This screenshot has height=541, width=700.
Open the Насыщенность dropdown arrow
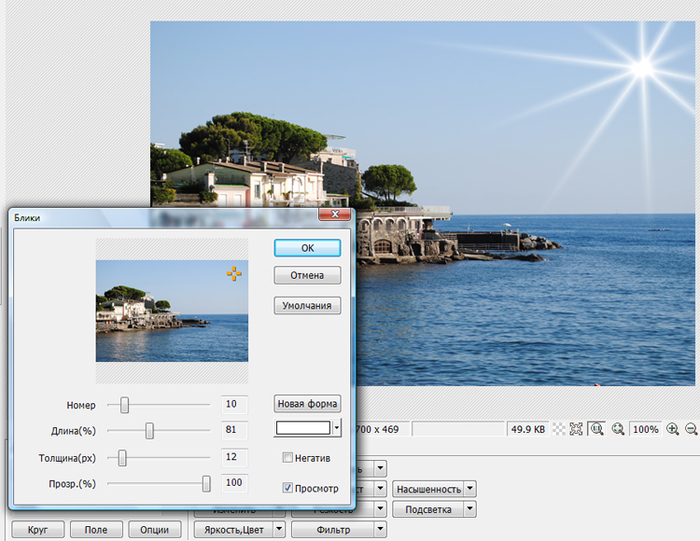[470, 489]
